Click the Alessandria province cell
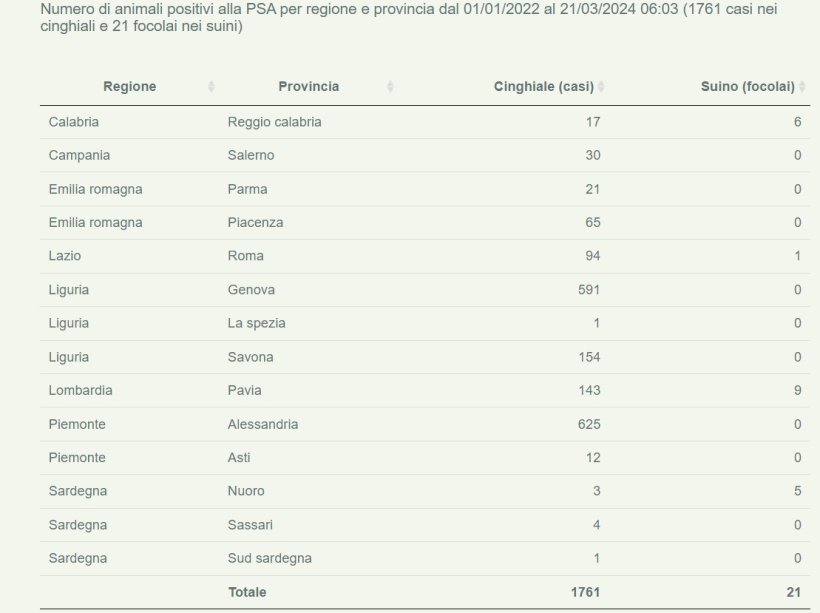The height and width of the screenshot is (613, 820). click(263, 424)
